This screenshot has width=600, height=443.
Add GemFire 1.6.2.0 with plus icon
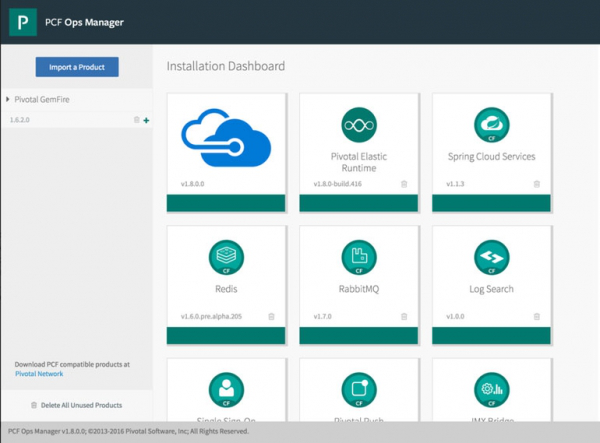pos(146,121)
